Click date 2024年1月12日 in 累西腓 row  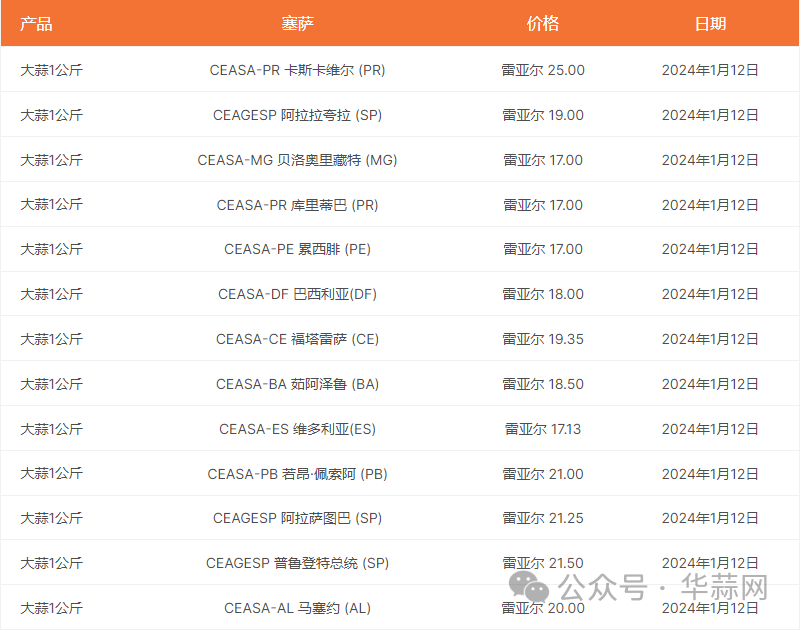coord(710,249)
